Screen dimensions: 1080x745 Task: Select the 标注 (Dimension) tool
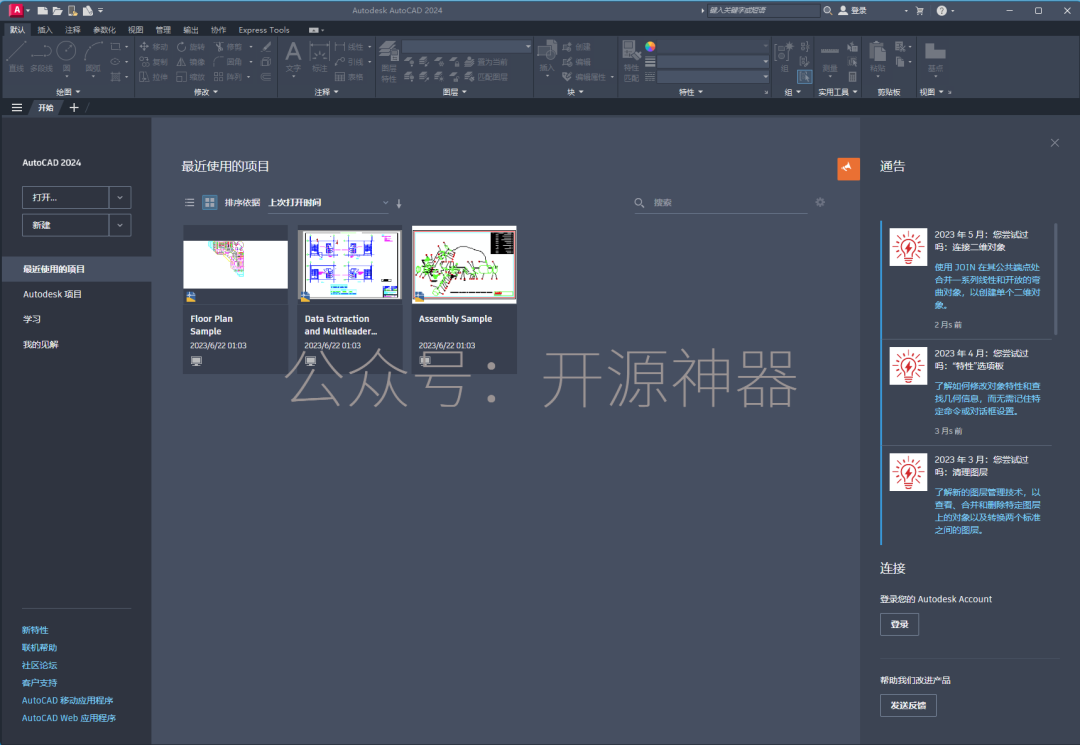tap(320, 56)
